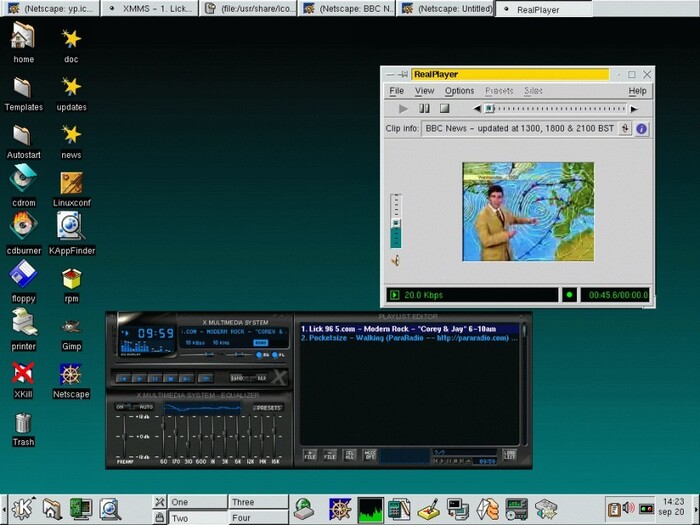Click the seek forward arrow in RealPlayer
The image size is (700, 525).
coord(633,108)
